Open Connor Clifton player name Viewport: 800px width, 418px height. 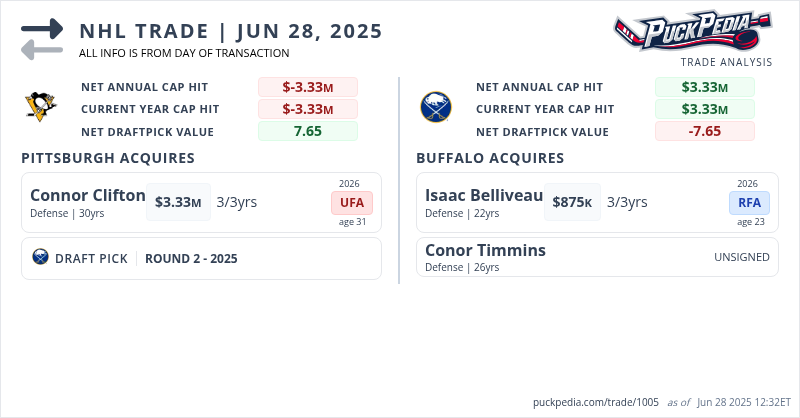coord(88,195)
